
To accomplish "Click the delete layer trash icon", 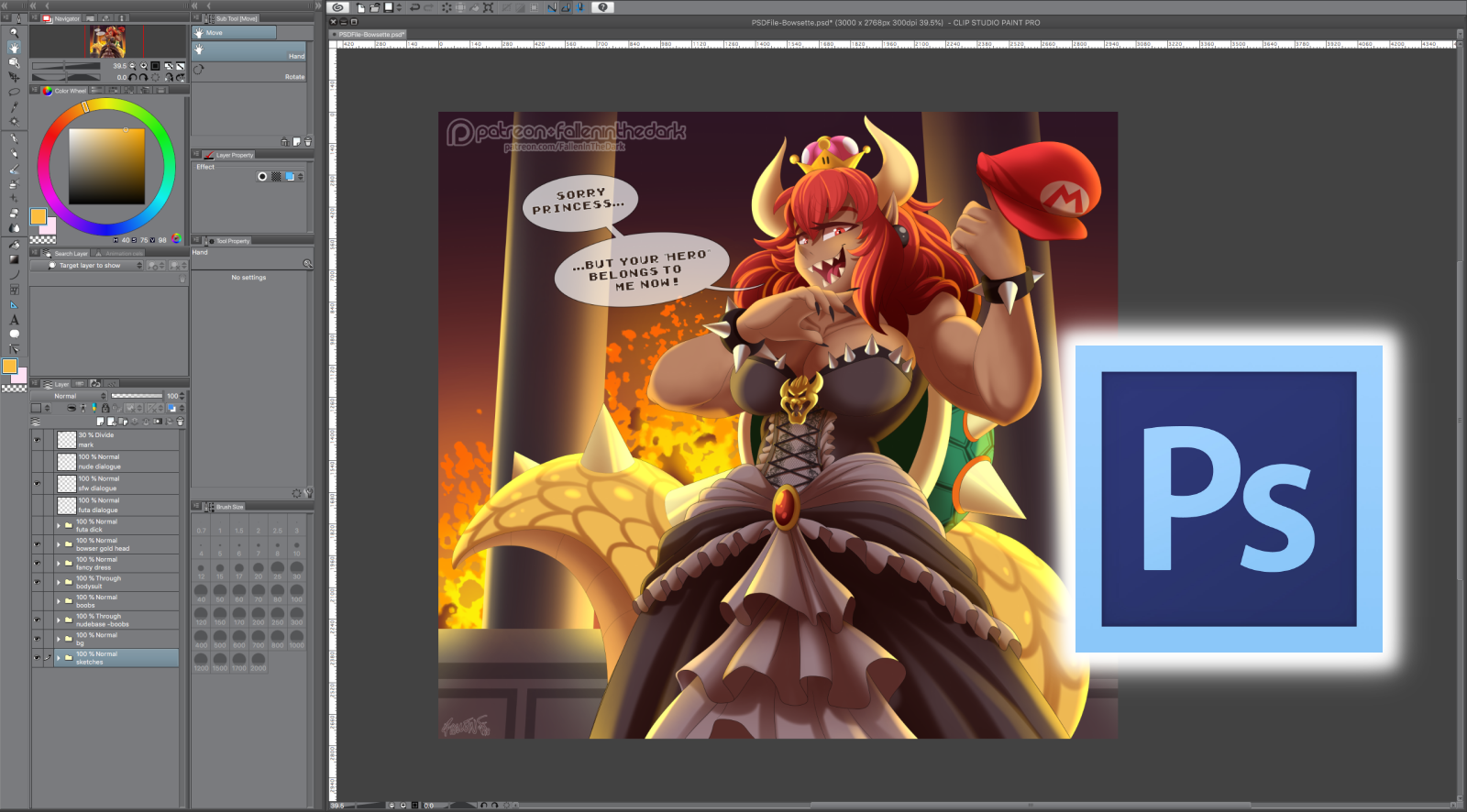I will pos(180,422).
